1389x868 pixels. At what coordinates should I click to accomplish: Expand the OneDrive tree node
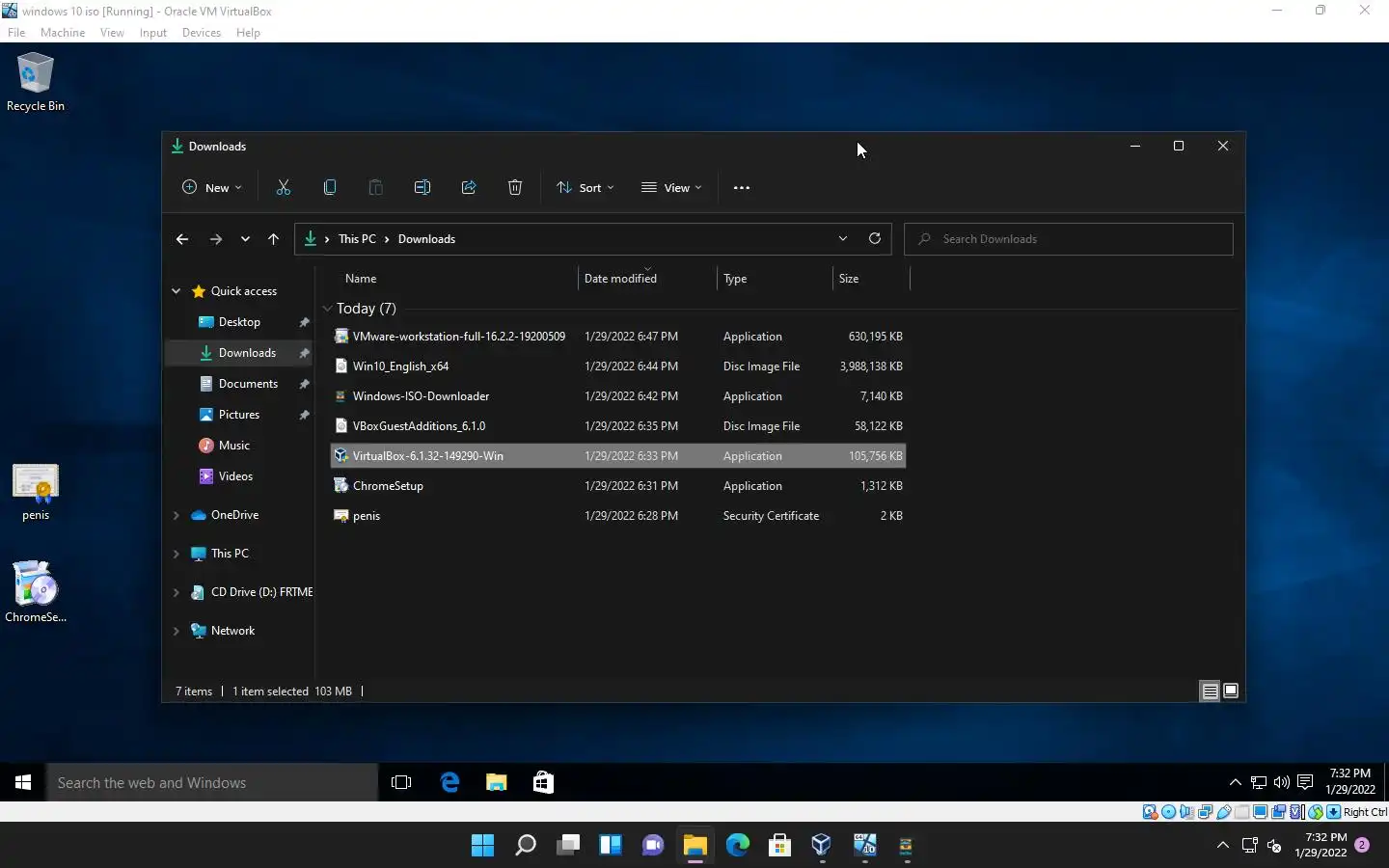176,515
